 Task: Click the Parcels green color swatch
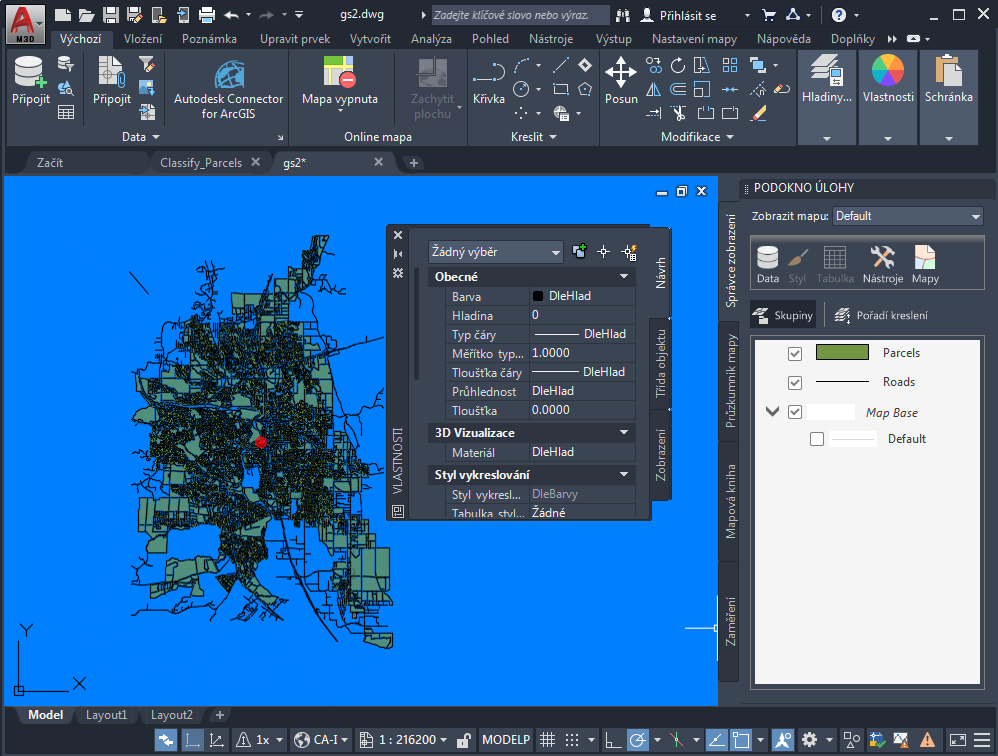842,353
